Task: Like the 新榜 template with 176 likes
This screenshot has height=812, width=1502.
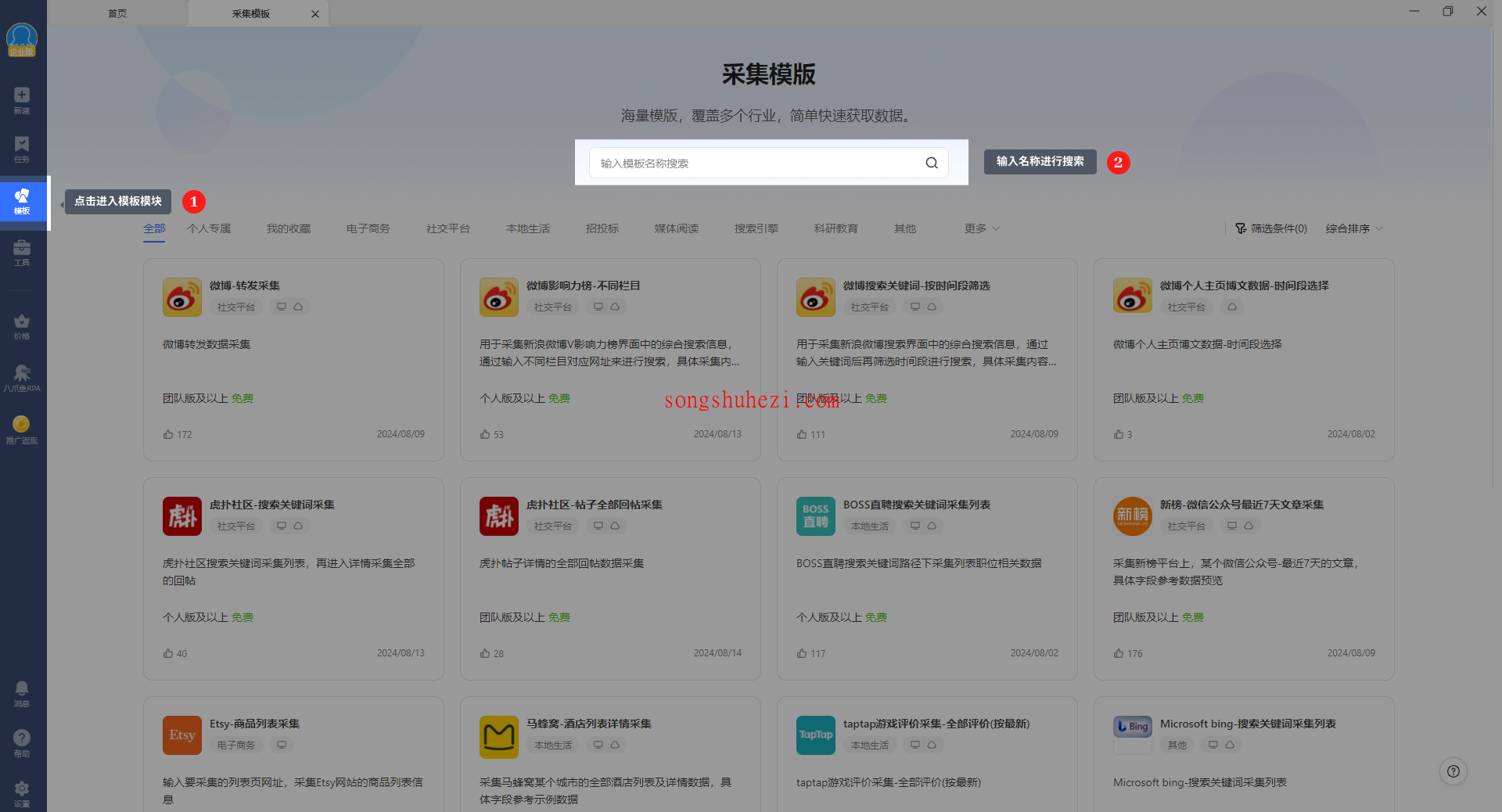Action: pyautogui.click(x=1119, y=653)
